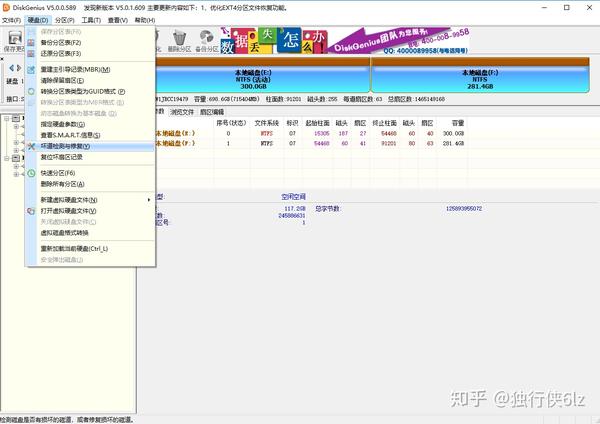Open the 文件(F) menu
Image resolution: width=600 pixels, height=424 pixels.
11,20
